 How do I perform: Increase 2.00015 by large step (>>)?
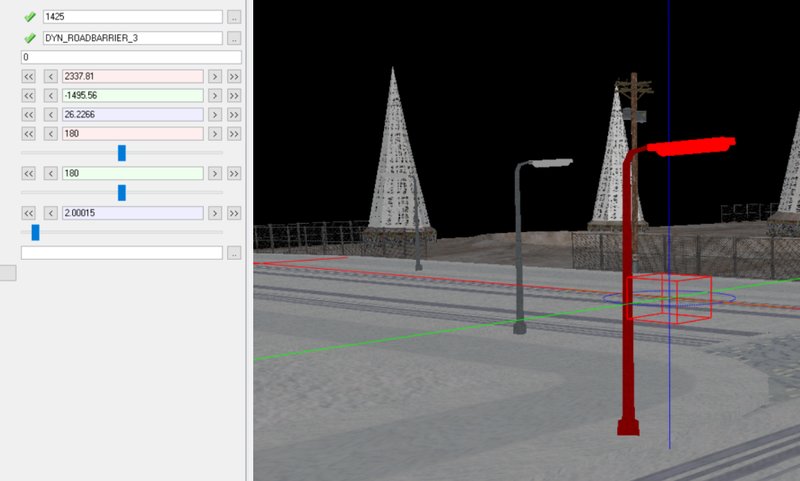(x=234, y=213)
